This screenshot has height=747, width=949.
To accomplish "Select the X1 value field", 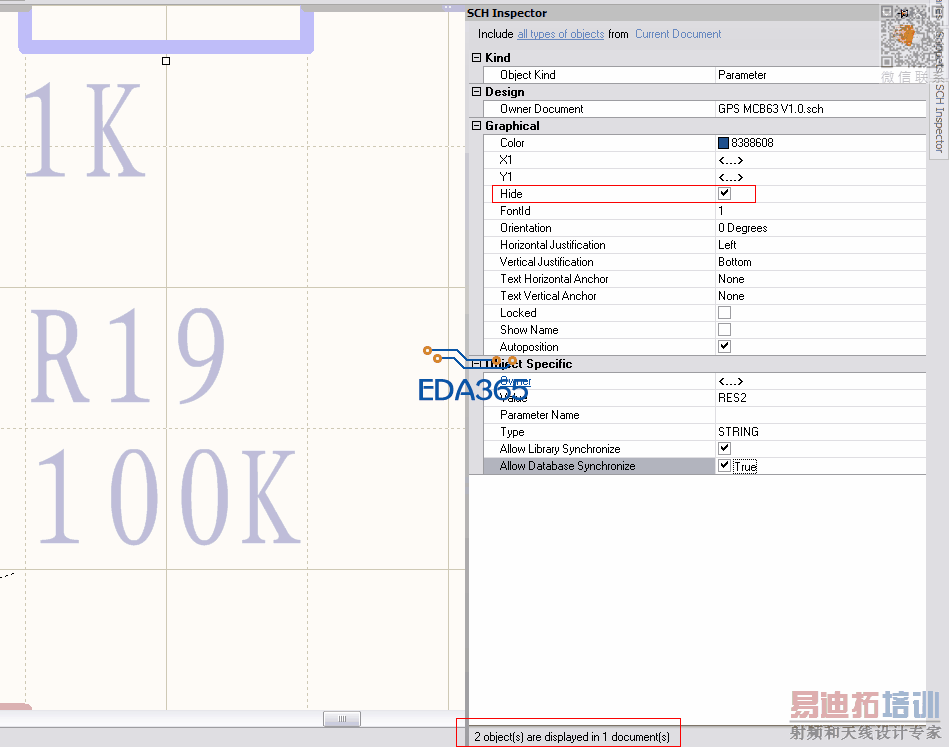I will click(x=820, y=160).
